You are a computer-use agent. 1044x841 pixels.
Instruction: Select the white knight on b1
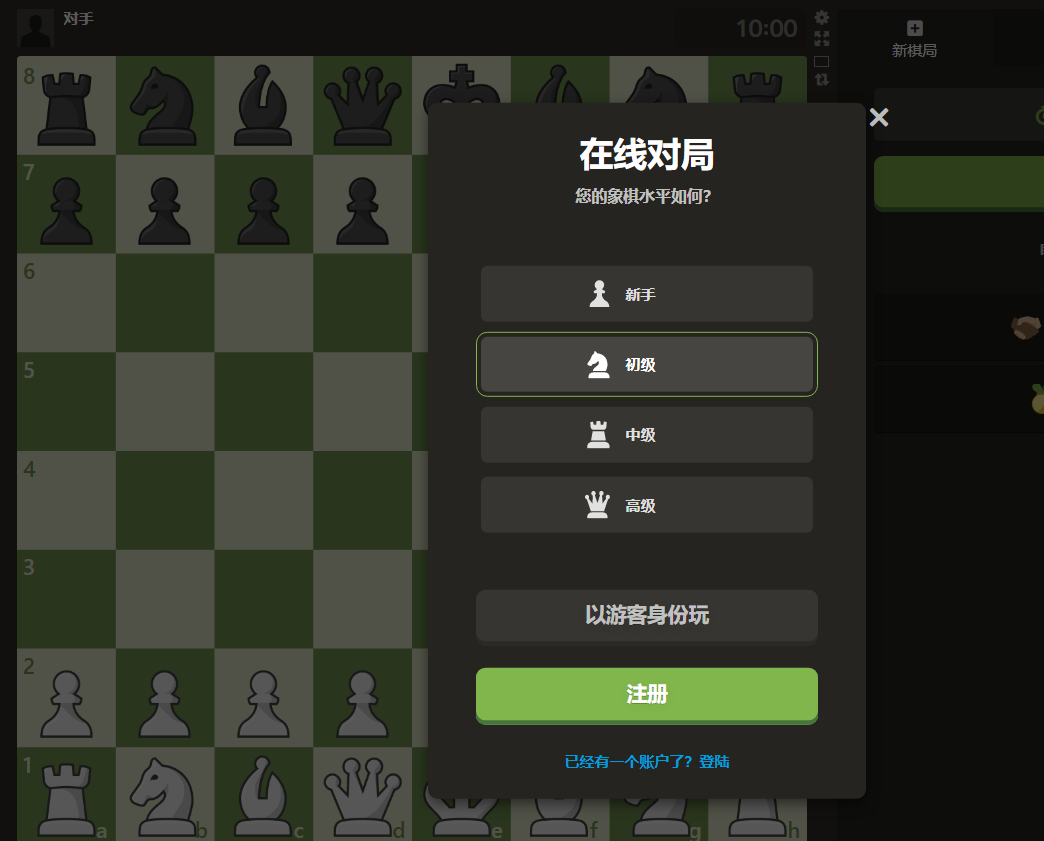click(164, 797)
